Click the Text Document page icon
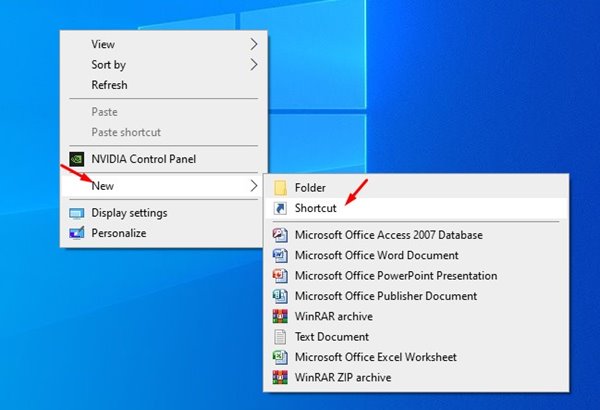The width and height of the screenshot is (600, 410). point(279,337)
